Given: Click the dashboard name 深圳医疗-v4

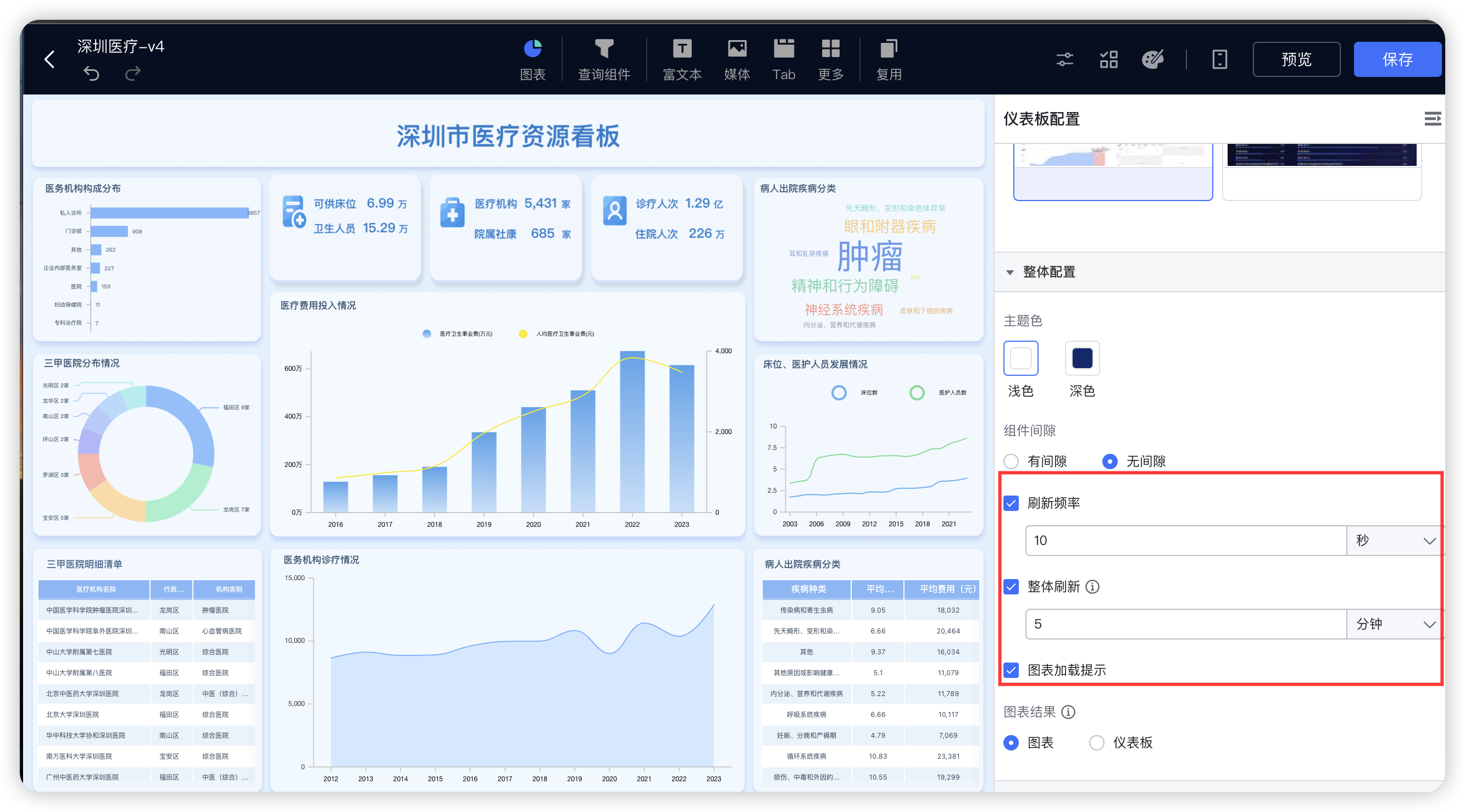Looking at the screenshot, I should click(x=120, y=46).
